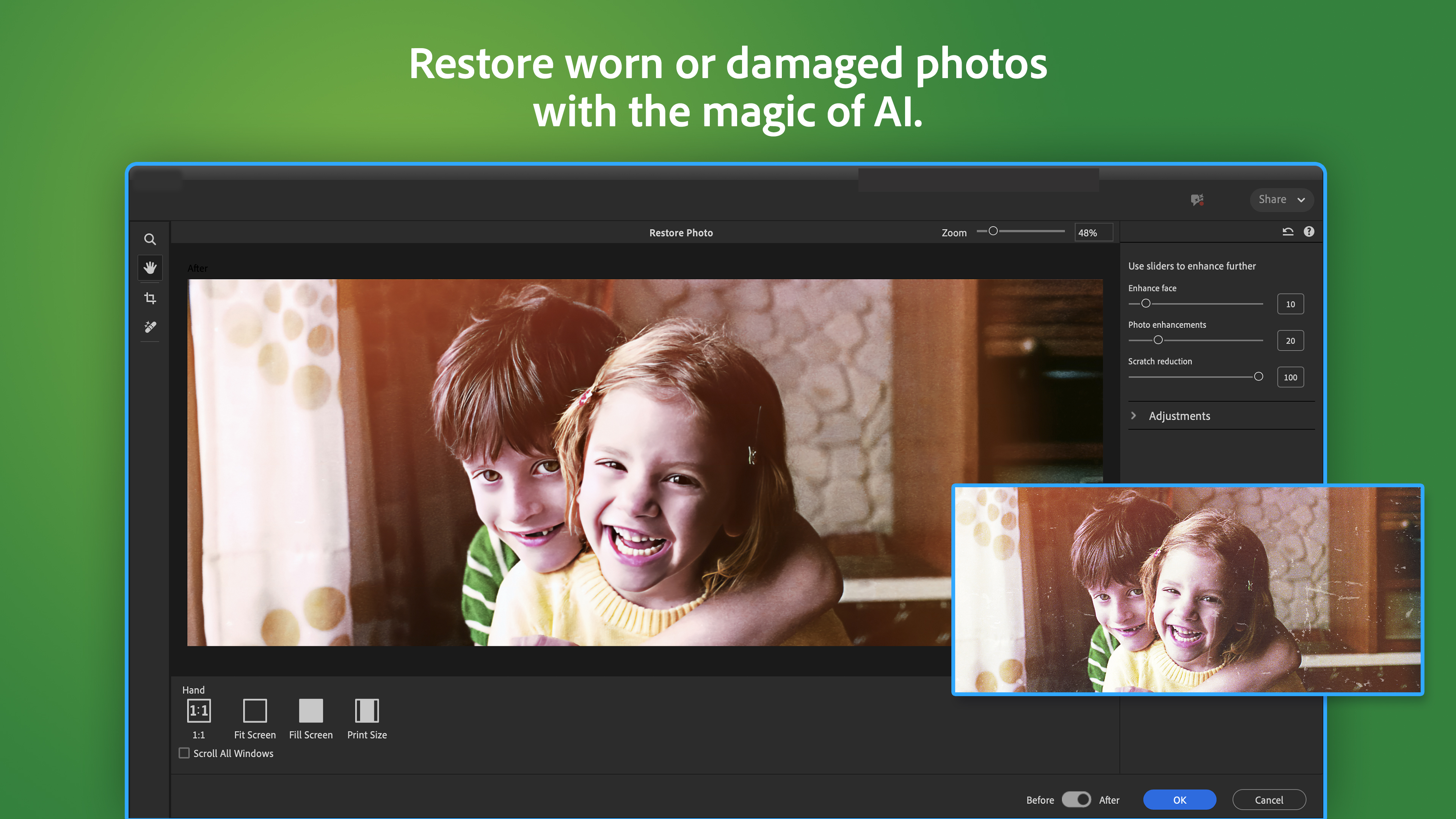This screenshot has width=1456, height=819.
Task: Switch the Before/After toggle to Before
Action: 1076,799
